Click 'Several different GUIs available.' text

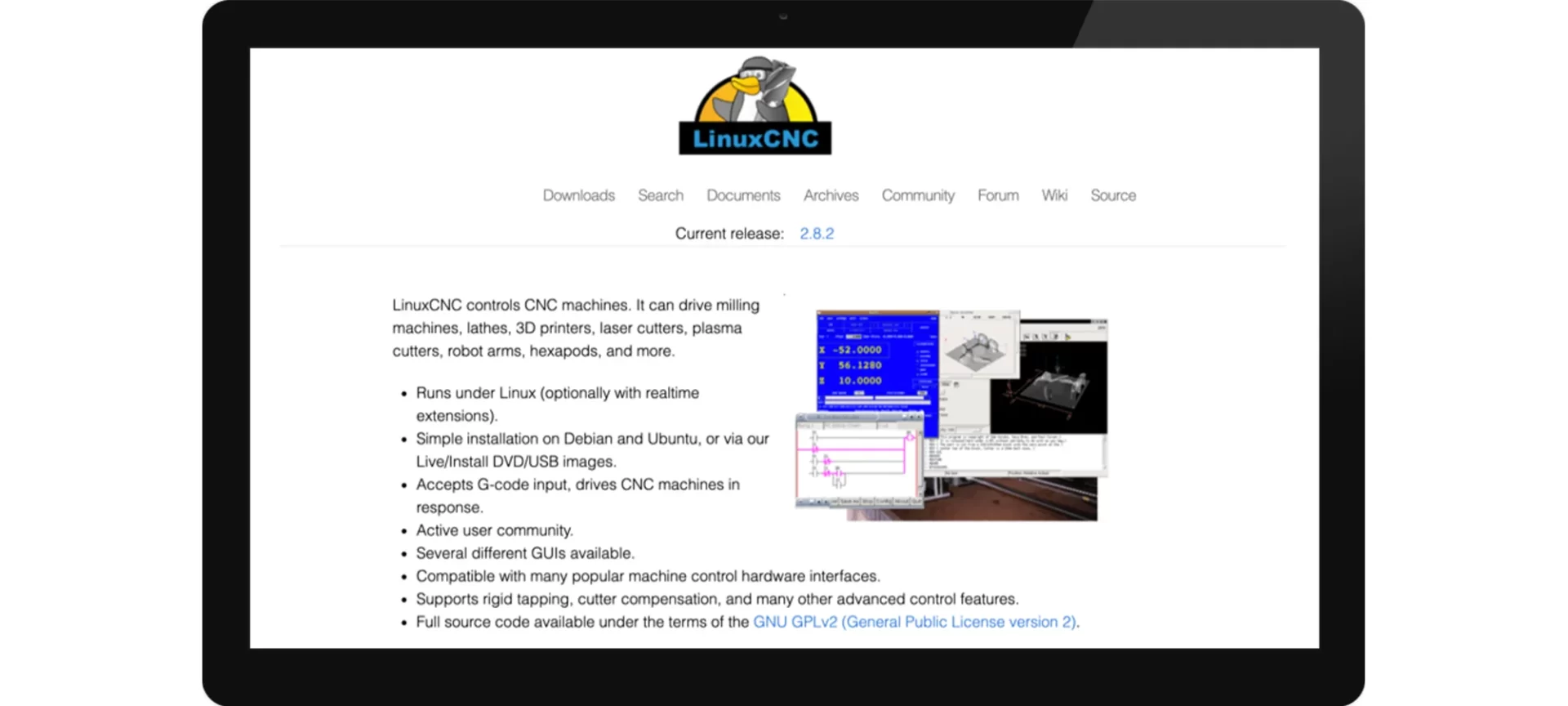click(x=524, y=553)
